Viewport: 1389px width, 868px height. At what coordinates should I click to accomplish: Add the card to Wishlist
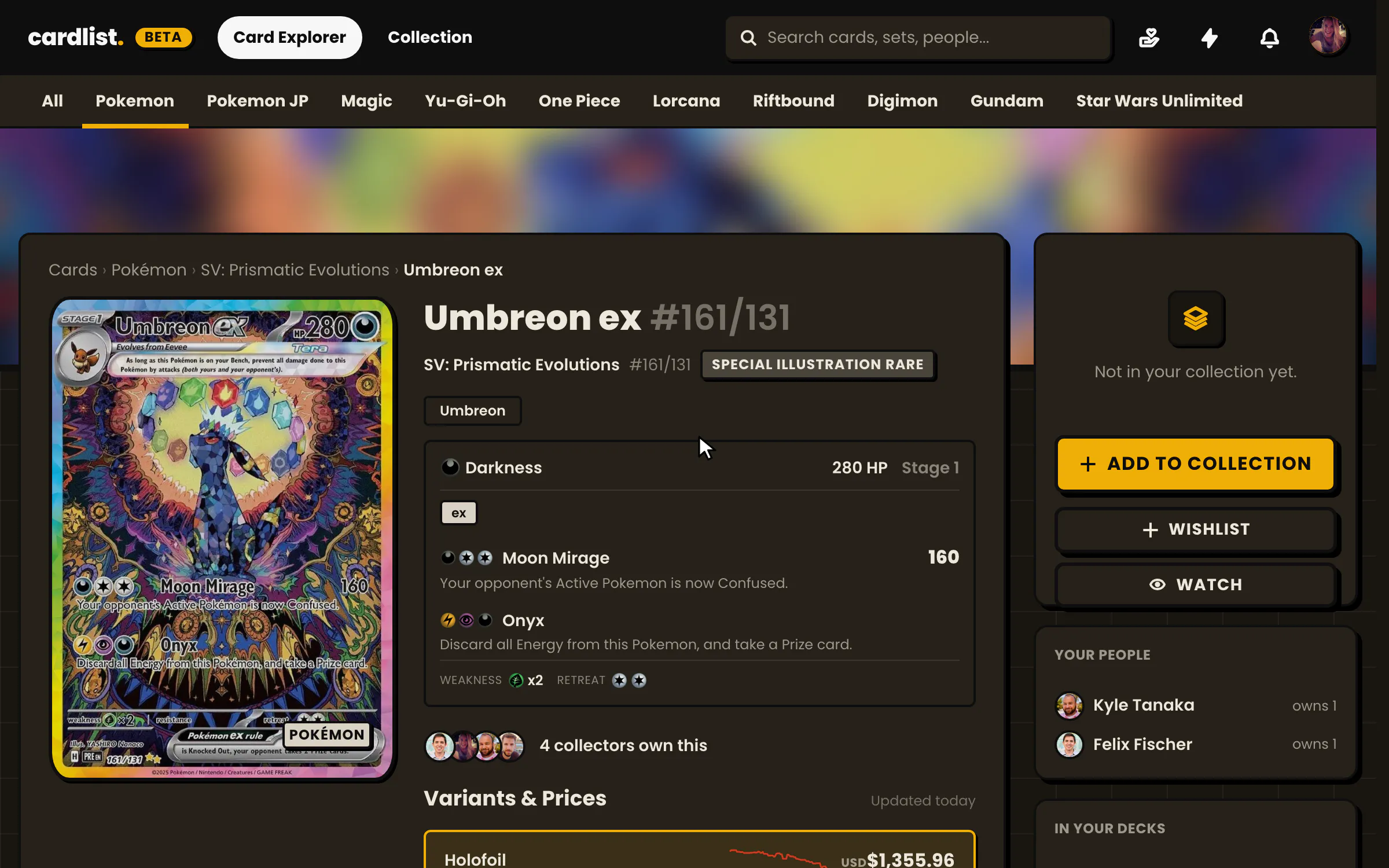1196,529
